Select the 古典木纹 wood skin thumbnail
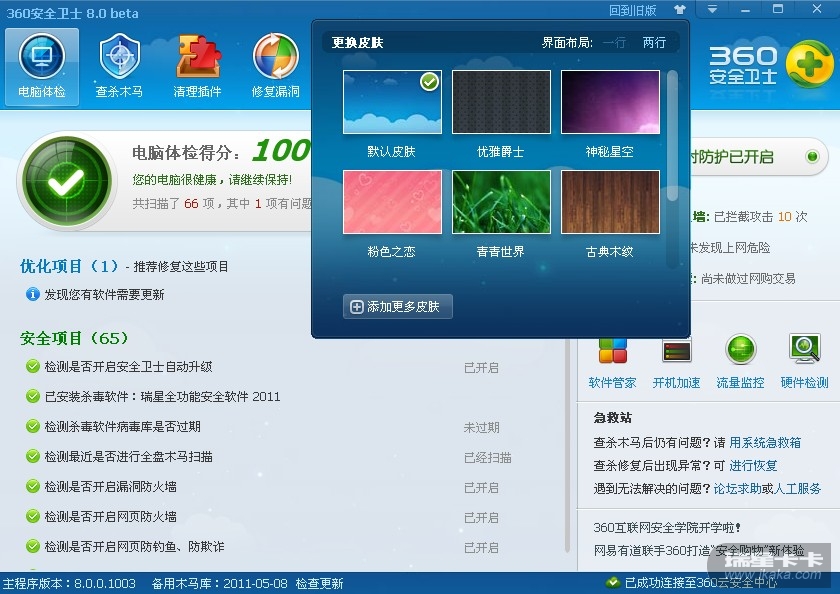 (610, 202)
